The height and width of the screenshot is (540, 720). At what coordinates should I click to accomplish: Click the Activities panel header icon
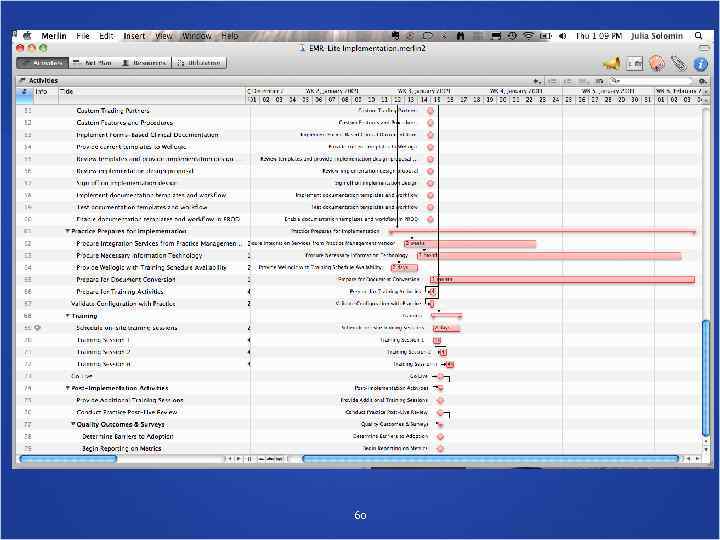[x=22, y=80]
